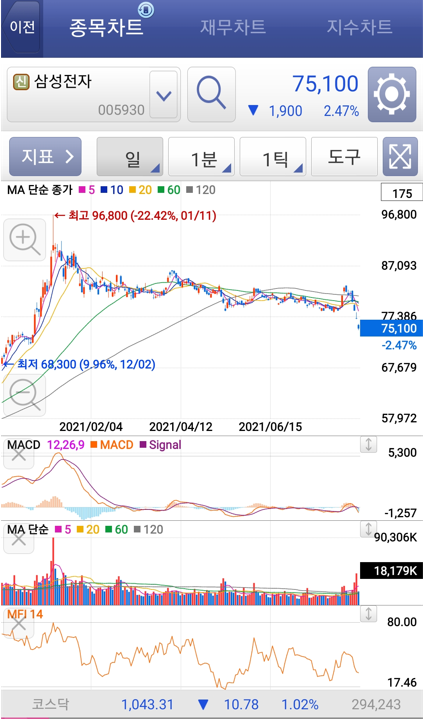Click the MA 5 magenta legend swatch
This screenshot has height=719, width=424.
tap(82, 190)
